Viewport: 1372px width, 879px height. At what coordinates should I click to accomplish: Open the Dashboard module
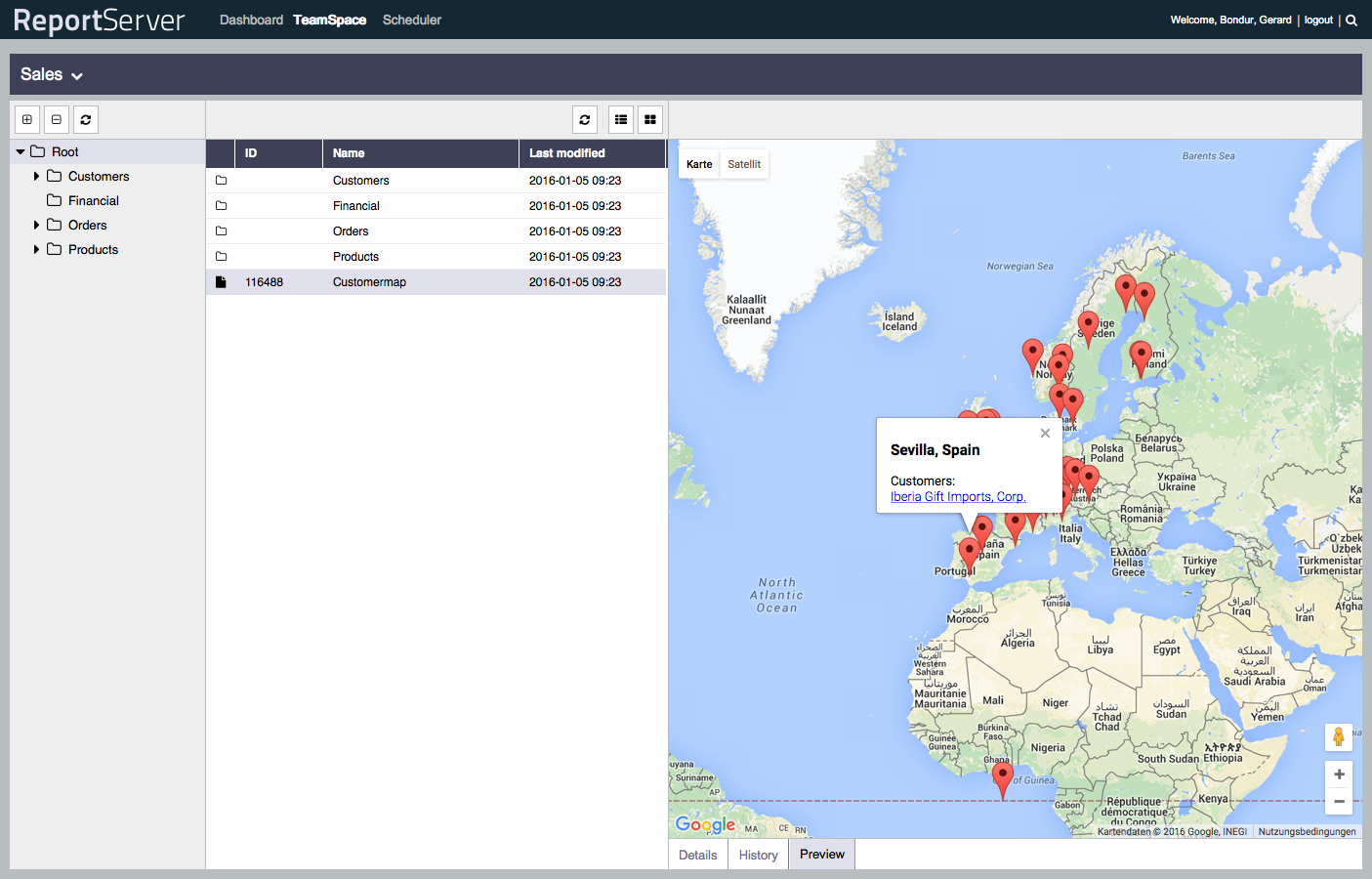pyautogui.click(x=251, y=20)
